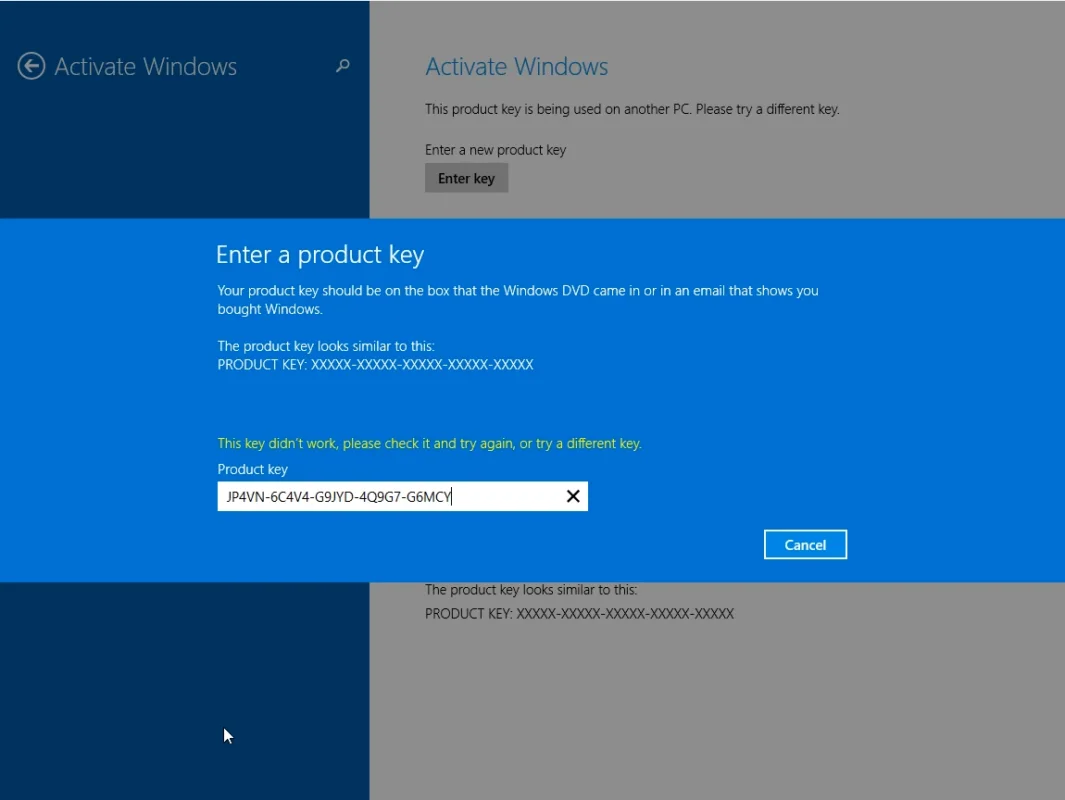
Task: Click the sample 'PRODUCT KEY: XXXXX' format text
Action: pos(375,364)
